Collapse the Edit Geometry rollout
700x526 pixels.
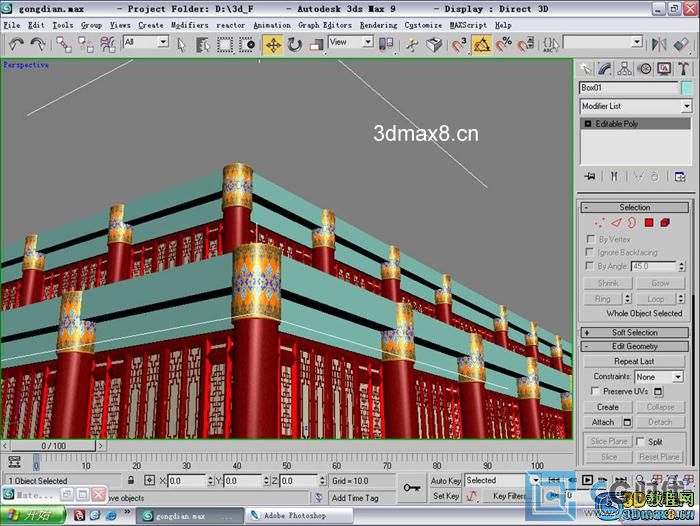(x=634, y=346)
